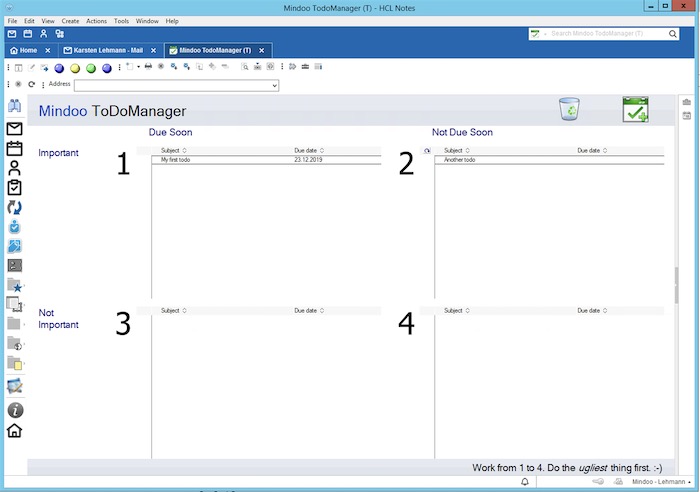The image size is (700, 492).
Task: Open the Help menu
Action: [x=172, y=21]
